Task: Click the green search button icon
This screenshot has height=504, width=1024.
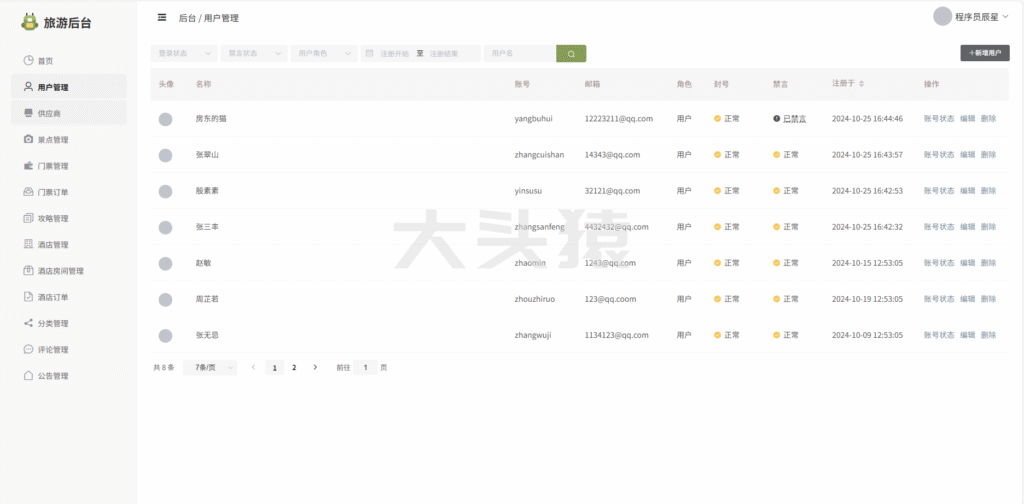Action: pyautogui.click(x=571, y=54)
